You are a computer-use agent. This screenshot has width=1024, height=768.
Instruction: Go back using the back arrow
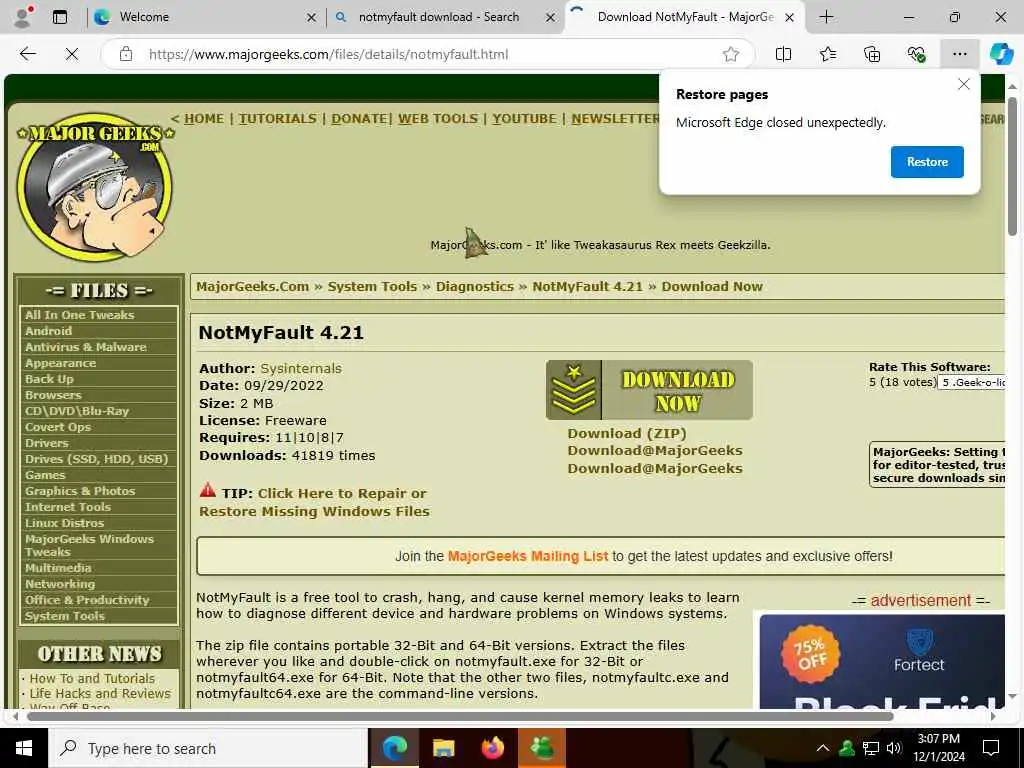27,54
